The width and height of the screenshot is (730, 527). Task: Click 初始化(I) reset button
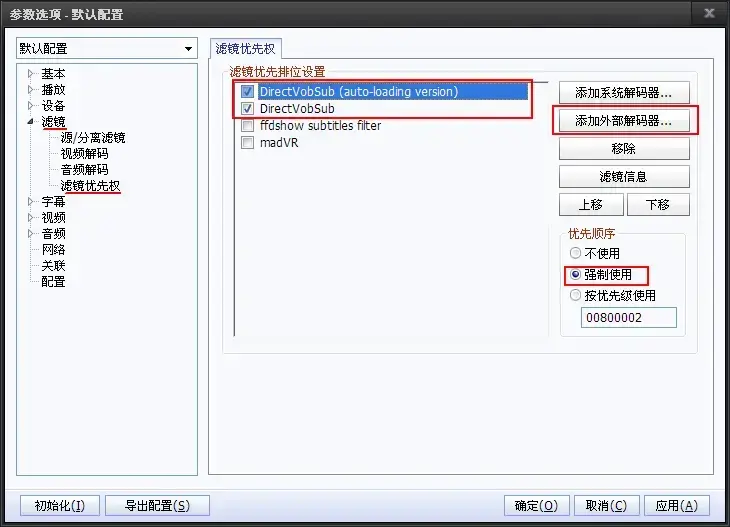(x=60, y=506)
